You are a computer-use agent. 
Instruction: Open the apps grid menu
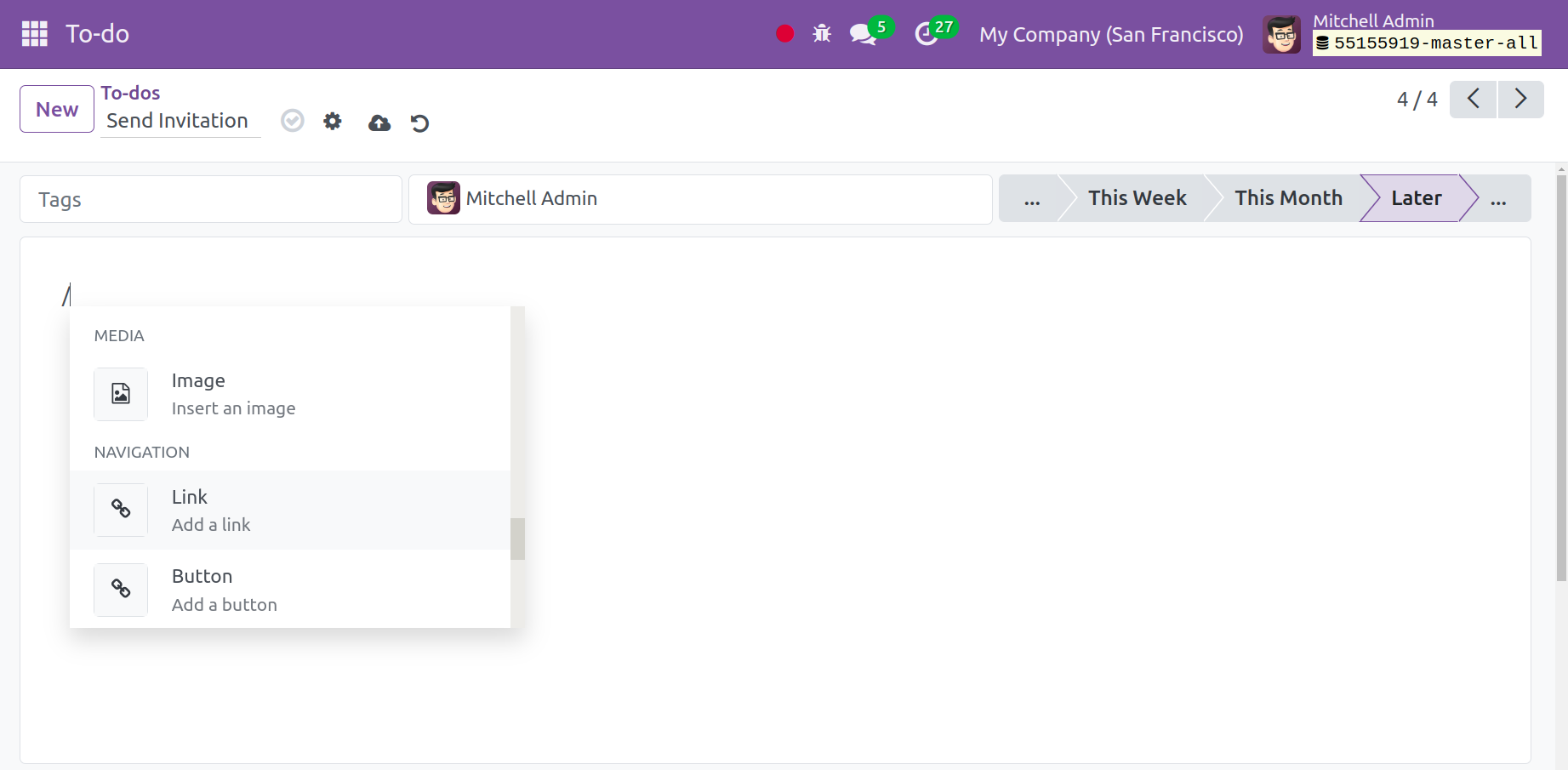tap(34, 34)
